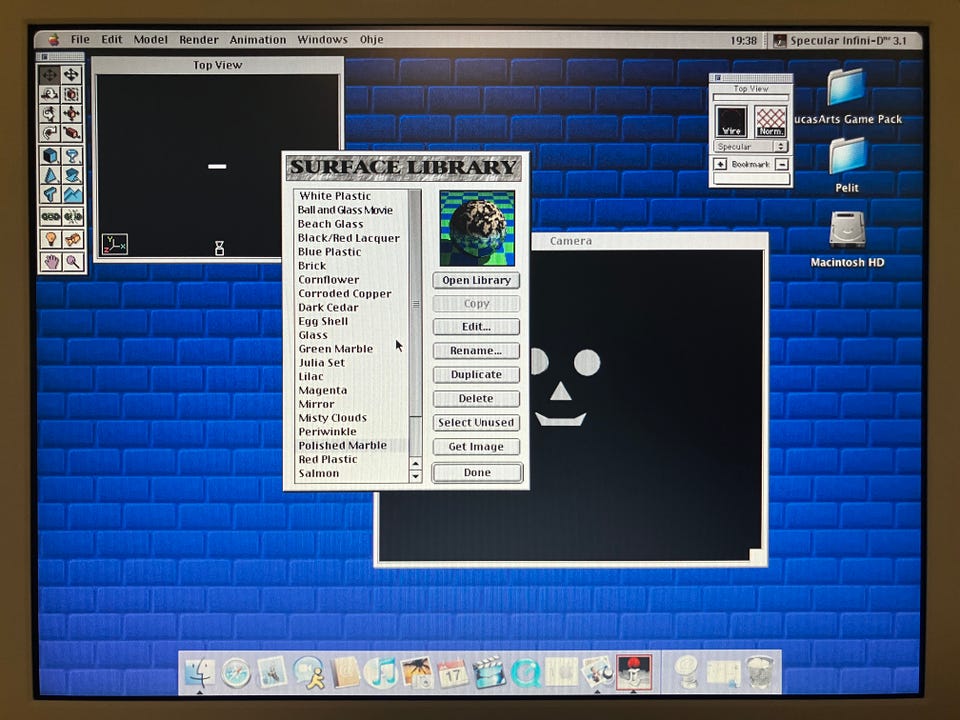Open the LucasArts Game Pack folder
This screenshot has width=960, height=720.
[847, 87]
